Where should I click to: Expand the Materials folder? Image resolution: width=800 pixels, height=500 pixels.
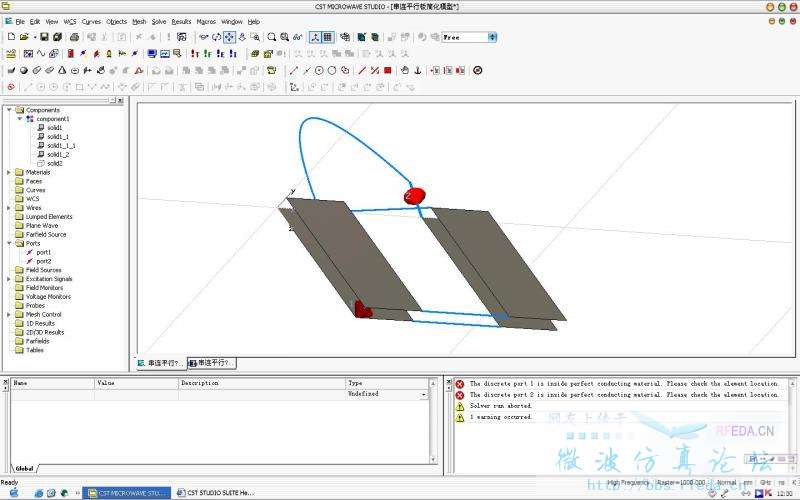(9, 172)
